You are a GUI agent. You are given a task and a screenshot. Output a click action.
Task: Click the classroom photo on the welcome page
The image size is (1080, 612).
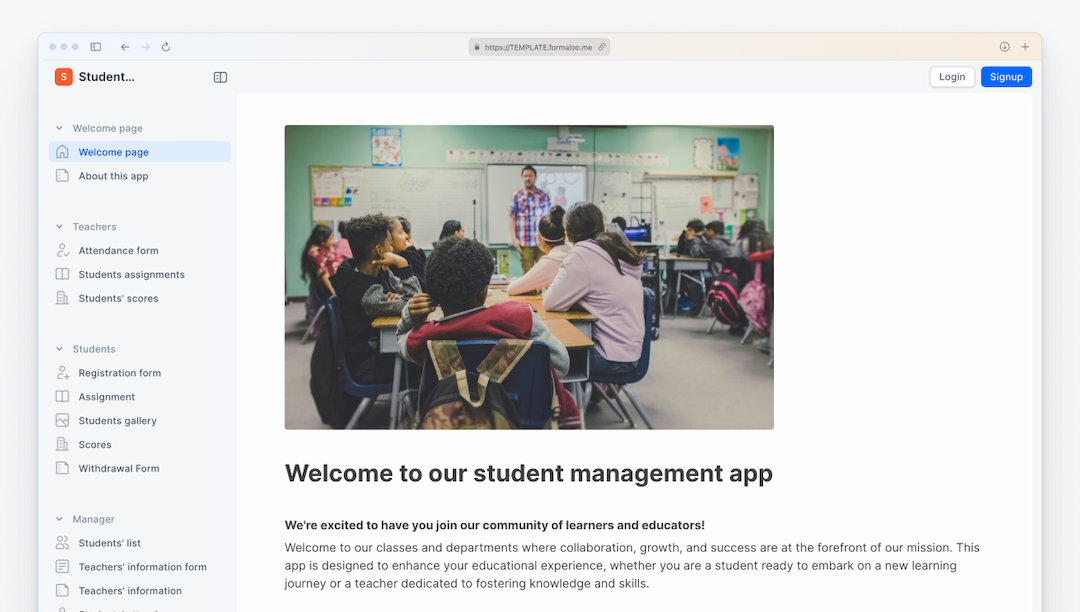[529, 276]
